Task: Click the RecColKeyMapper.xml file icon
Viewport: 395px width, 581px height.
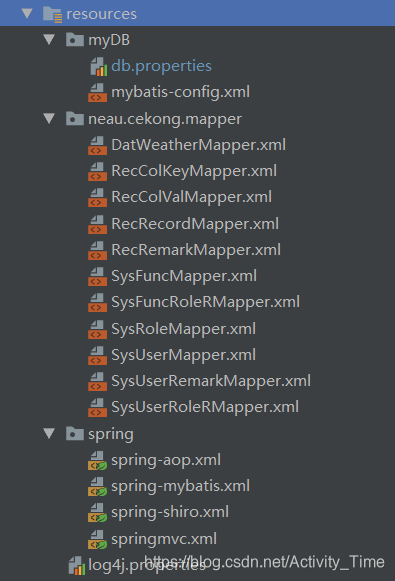Action: tap(97, 171)
